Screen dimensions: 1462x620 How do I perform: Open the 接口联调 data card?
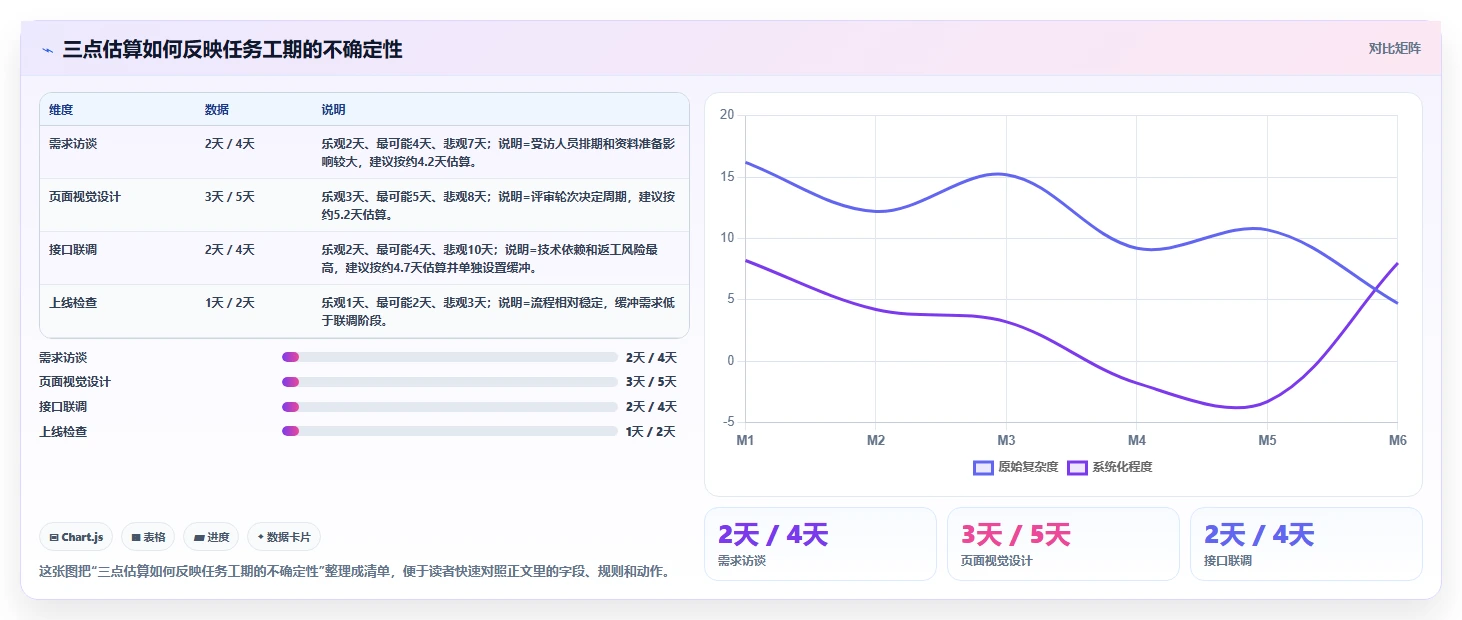click(1306, 544)
